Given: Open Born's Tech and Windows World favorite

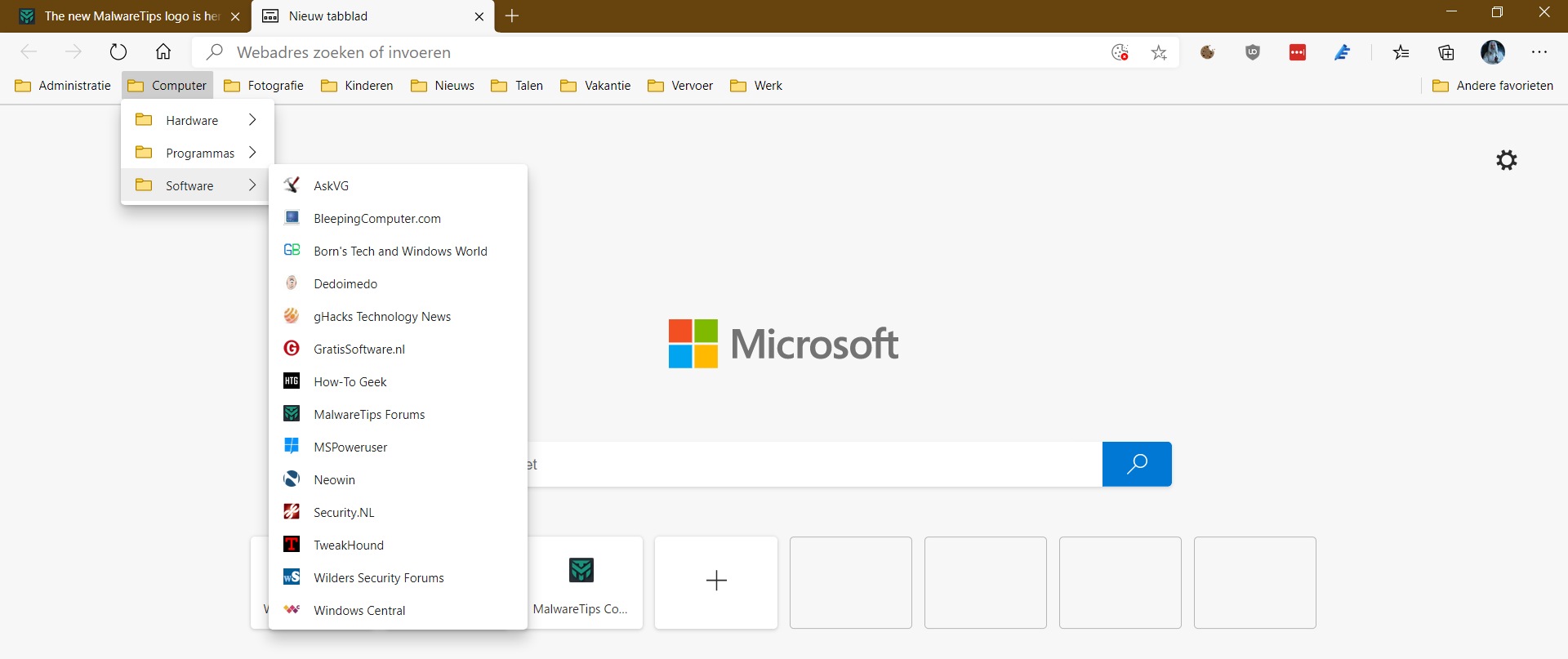Looking at the screenshot, I should pyautogui.click(x=398, y=251).
